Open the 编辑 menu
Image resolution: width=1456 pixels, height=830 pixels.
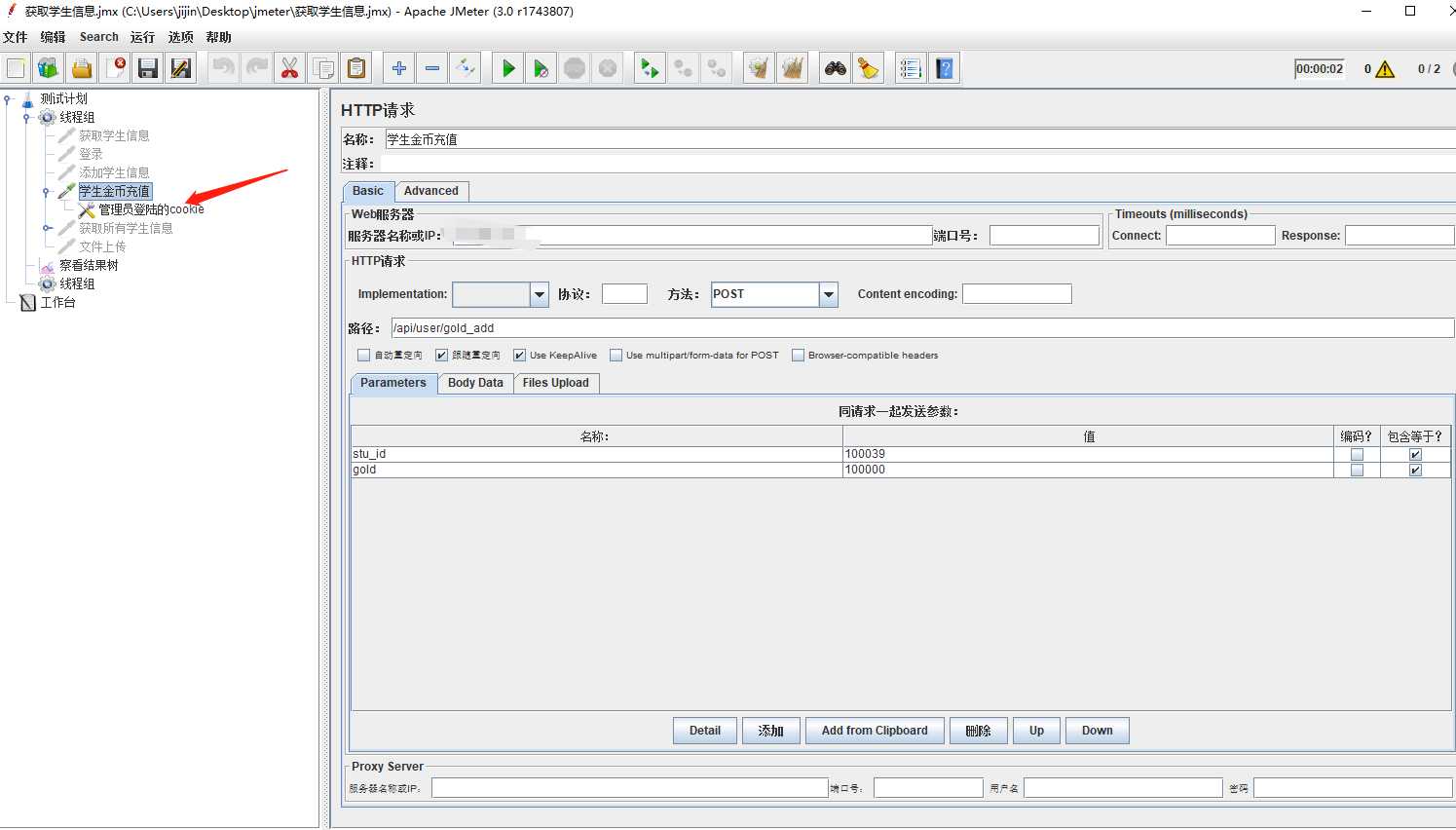tap(53, 37)
